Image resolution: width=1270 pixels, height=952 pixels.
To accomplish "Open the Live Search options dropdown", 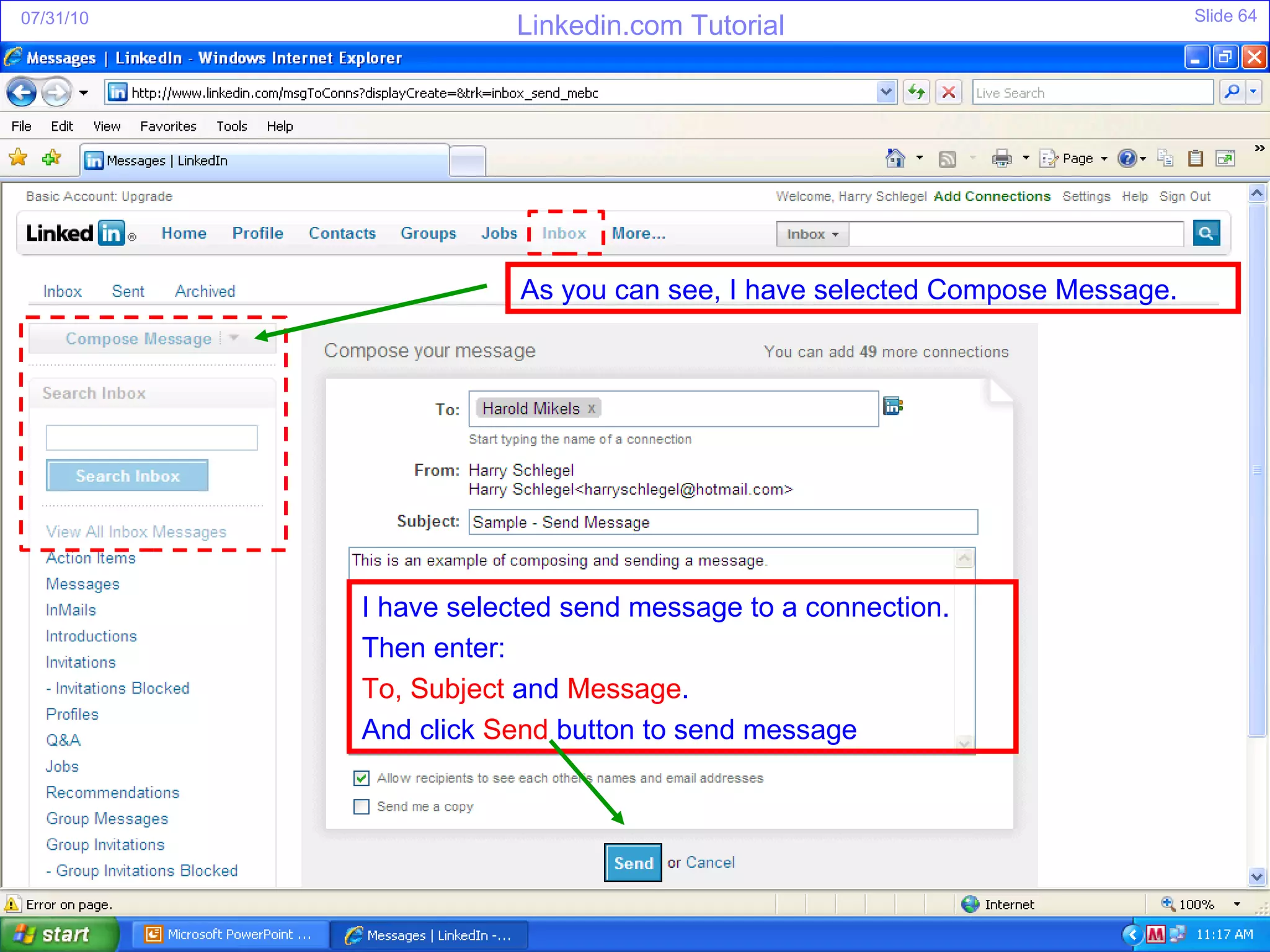I will tap(1253, 92).
